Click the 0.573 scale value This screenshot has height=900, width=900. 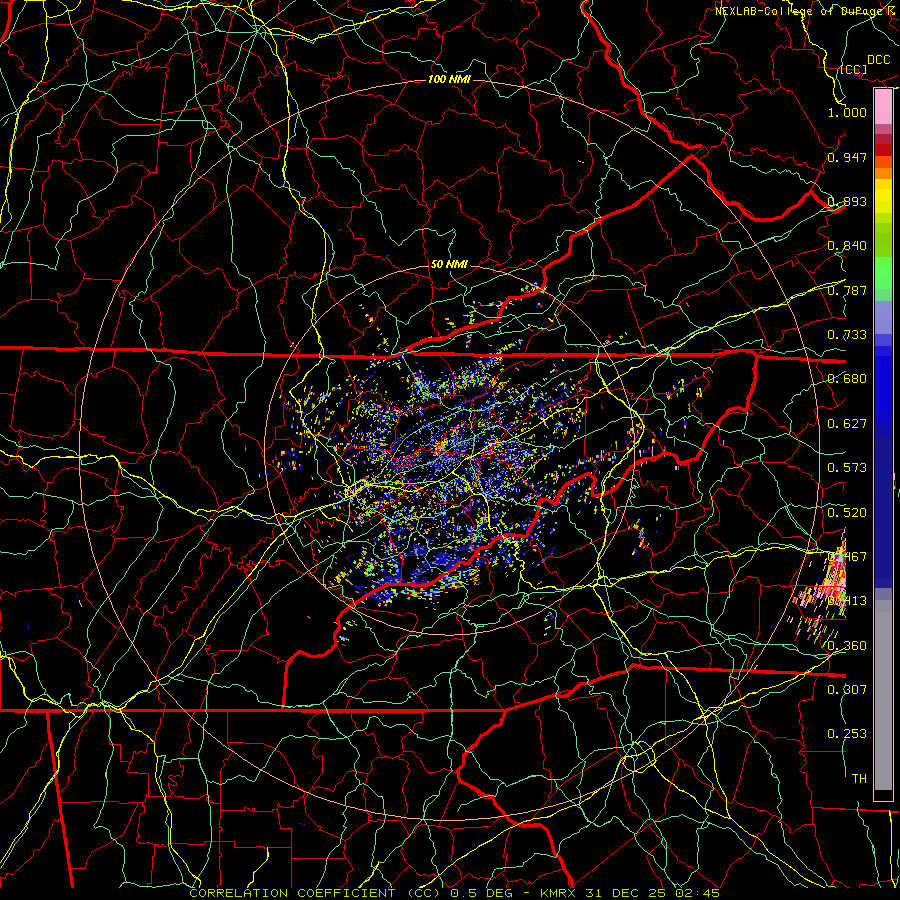pos(847,468)
